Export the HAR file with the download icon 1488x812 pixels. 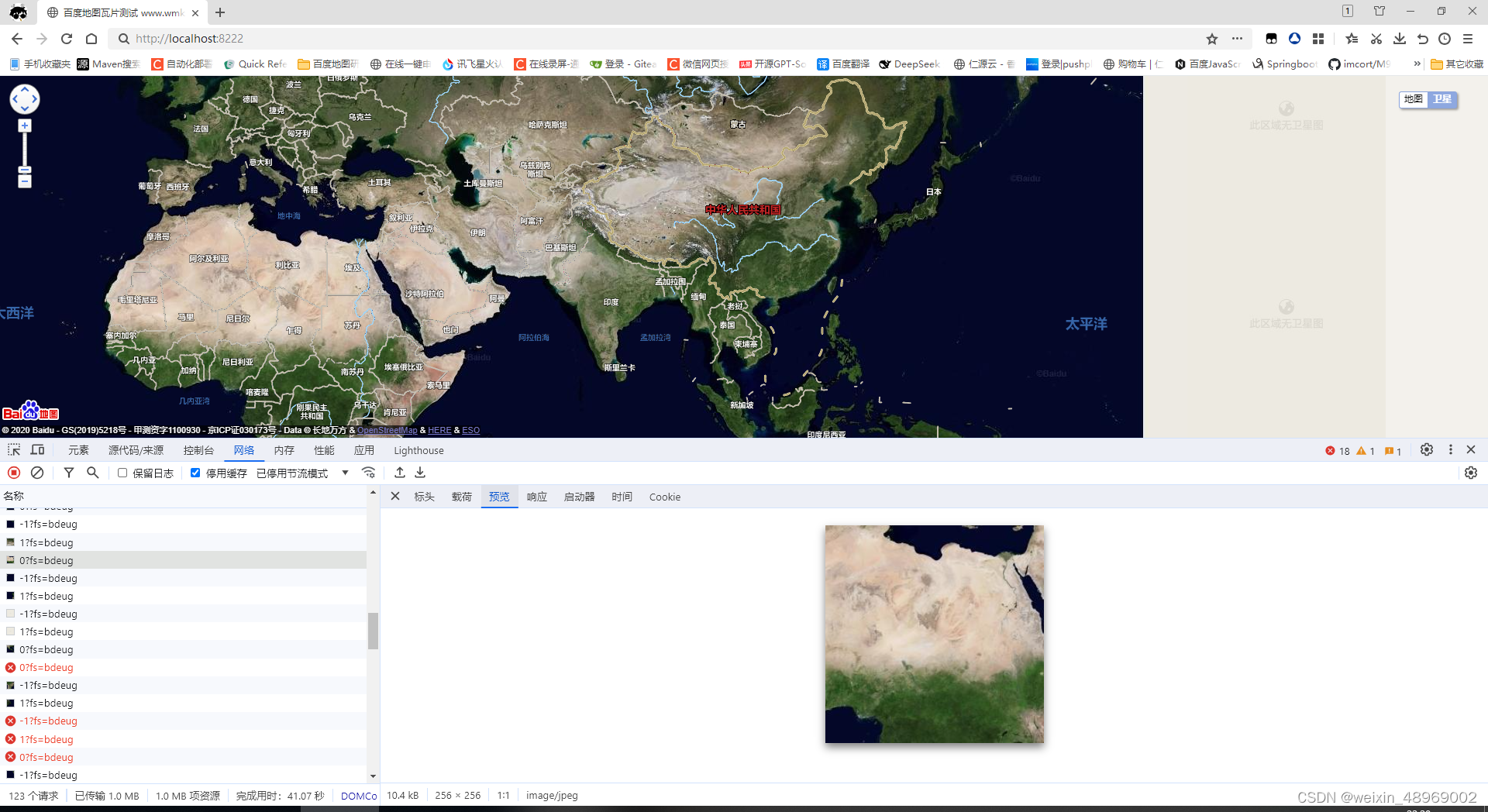tap(419, 473)
